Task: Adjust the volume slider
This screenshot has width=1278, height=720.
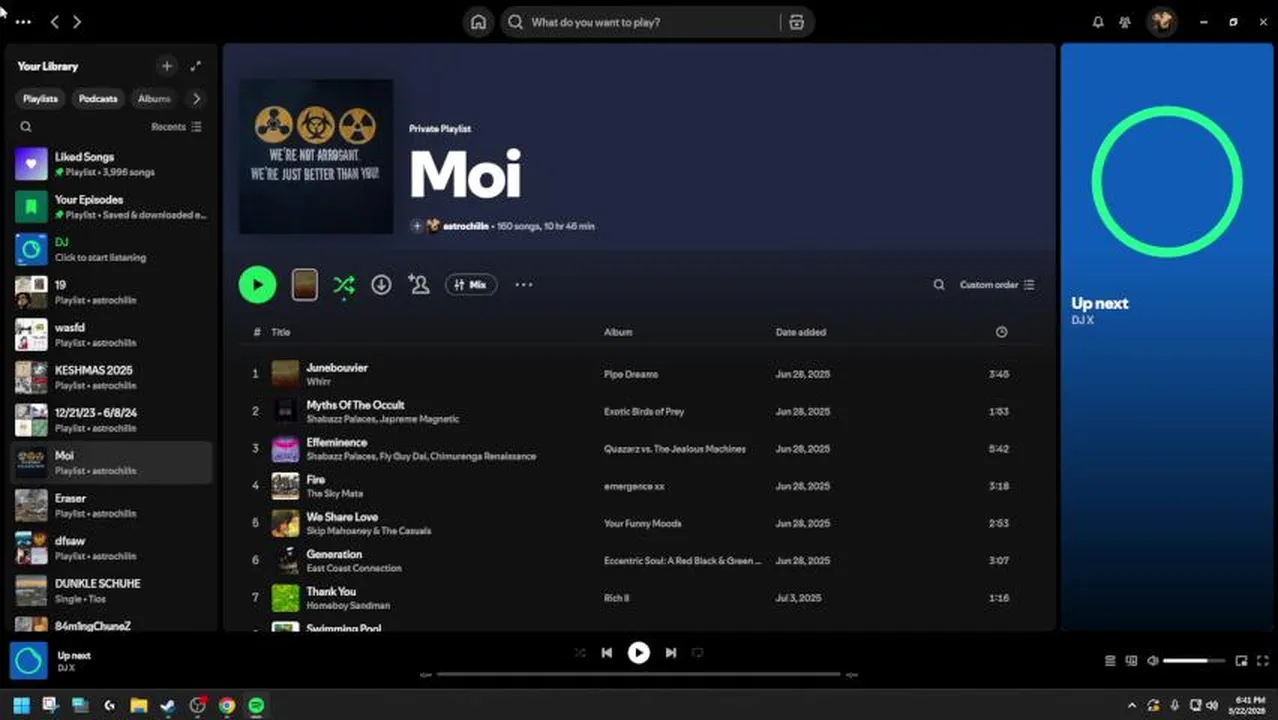Action: tap(1194, 661)
